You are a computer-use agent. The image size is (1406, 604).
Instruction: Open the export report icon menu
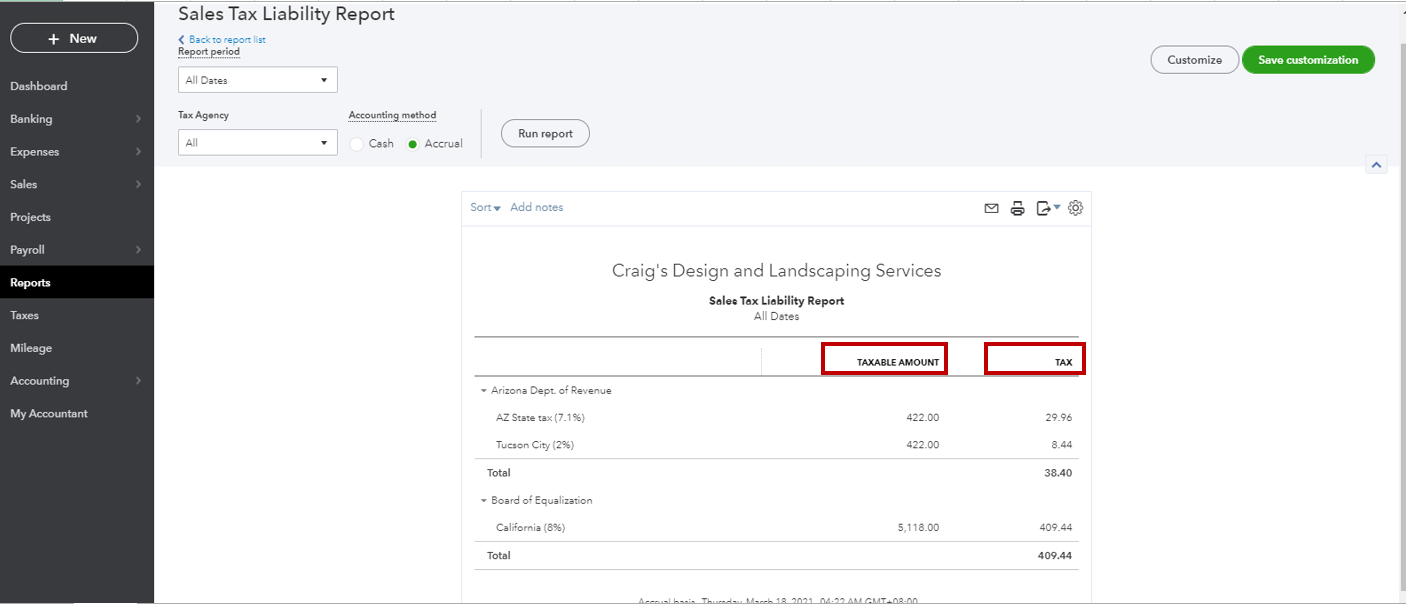[1046, 208]
